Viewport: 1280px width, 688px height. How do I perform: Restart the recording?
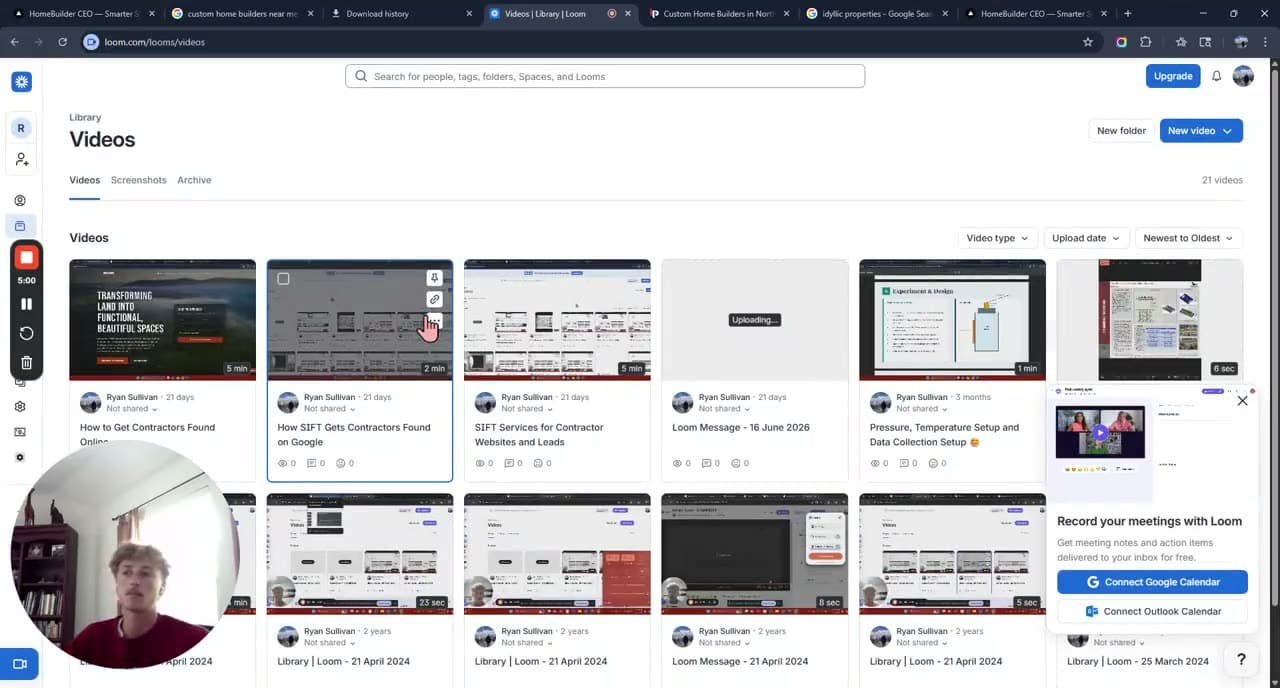point(27,334)
